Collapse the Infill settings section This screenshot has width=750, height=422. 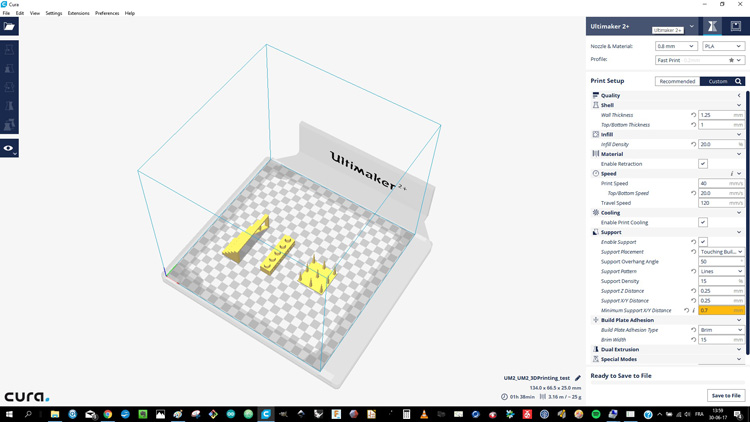pyautogui.click(x=667, y=134)
